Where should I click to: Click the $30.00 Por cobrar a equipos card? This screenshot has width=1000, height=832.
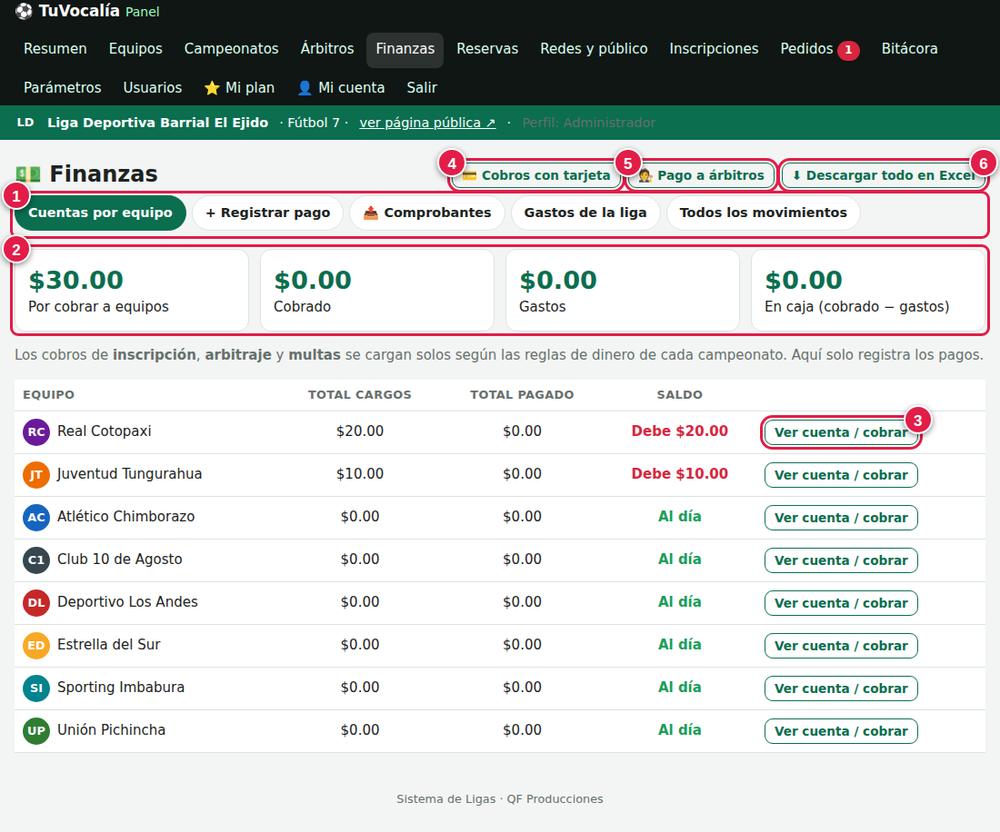[131, 290]
